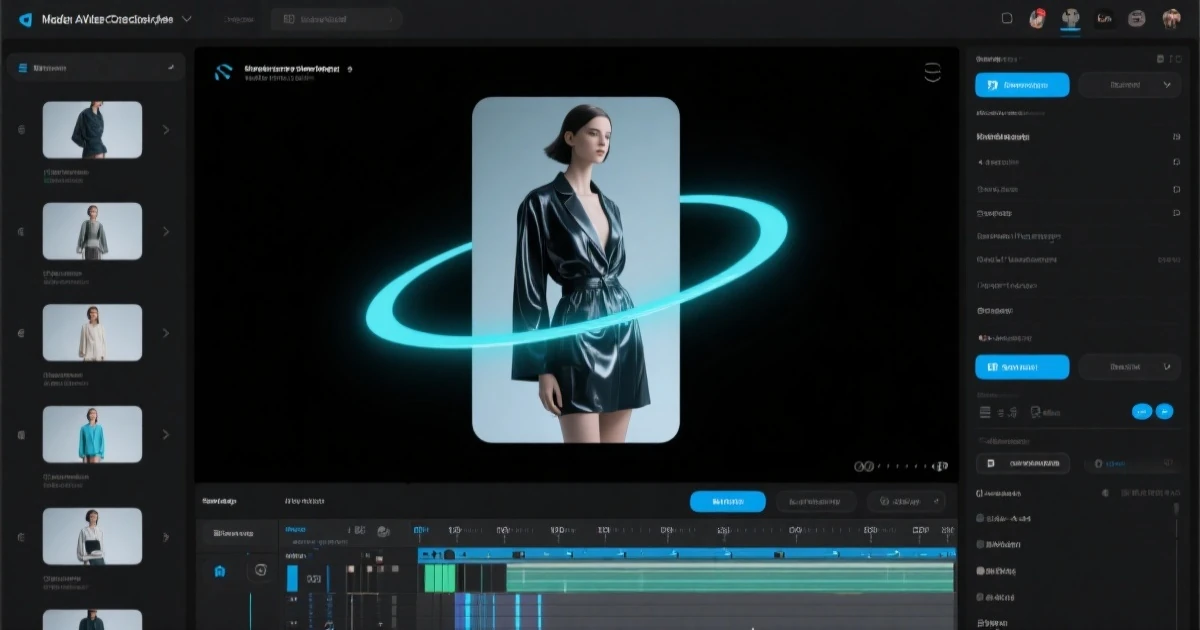The height and width of the screenshot is (630, 1200).
Task: Toggle the second checkbox in the bottom-right list
Action: [x=979, y=545]
